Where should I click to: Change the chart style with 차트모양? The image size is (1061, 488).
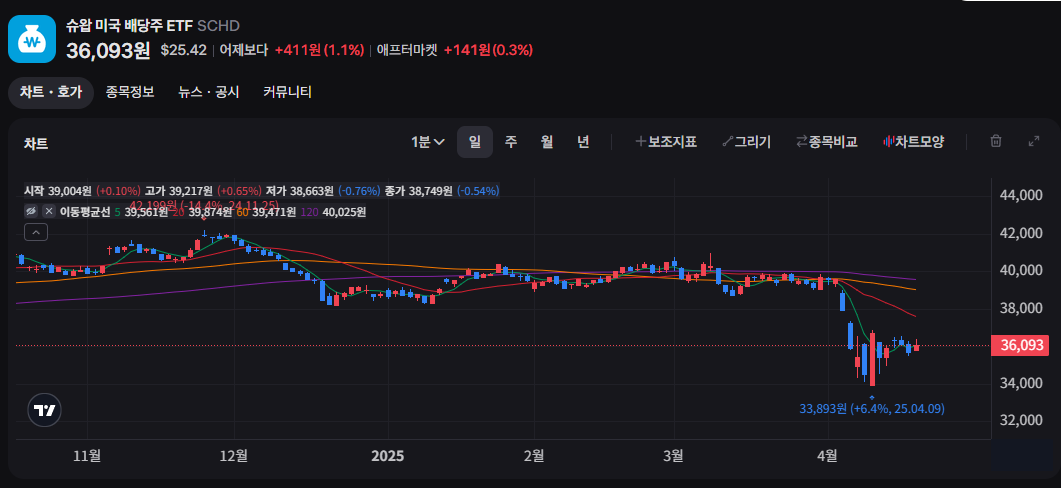click(914, 142)
